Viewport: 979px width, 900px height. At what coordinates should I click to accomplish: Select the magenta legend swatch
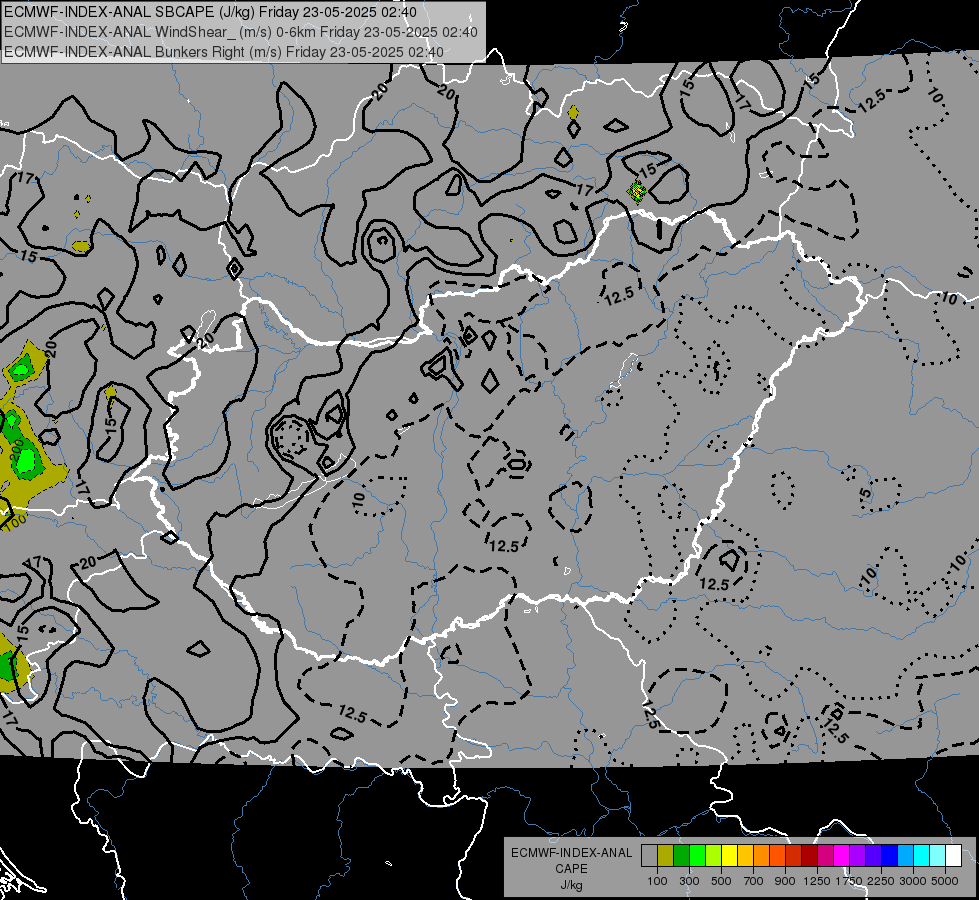(842, 855)
